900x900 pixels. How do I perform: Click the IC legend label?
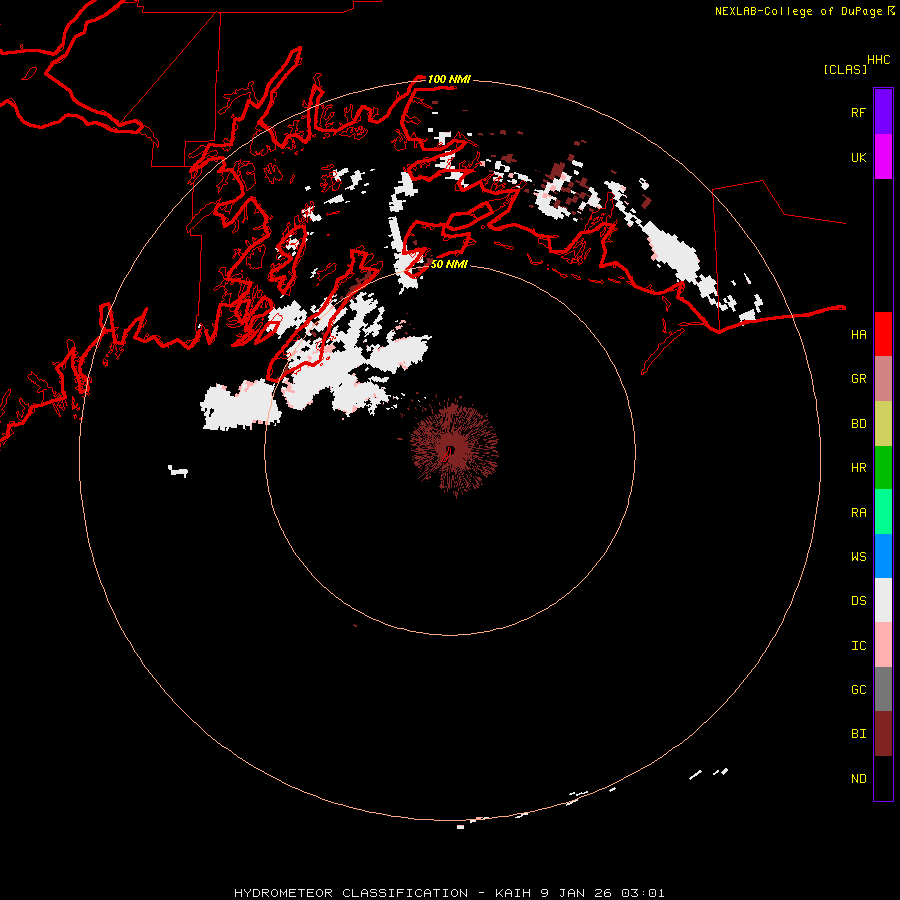pyautogui.click(x=858, y=646)
